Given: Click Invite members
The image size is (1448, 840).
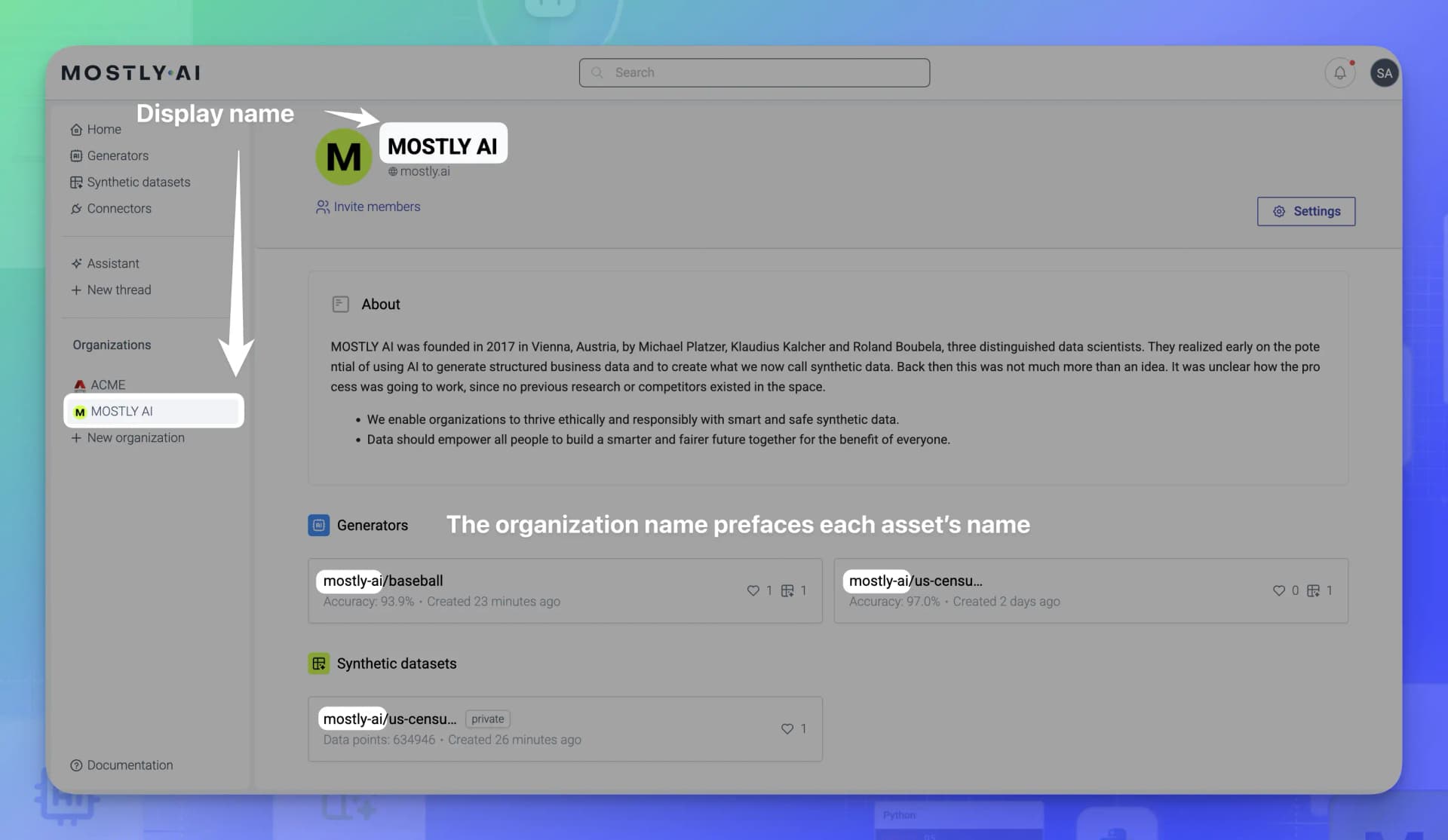Looking at the screenshot, I should pyautogui.click(x=376, y=206).
